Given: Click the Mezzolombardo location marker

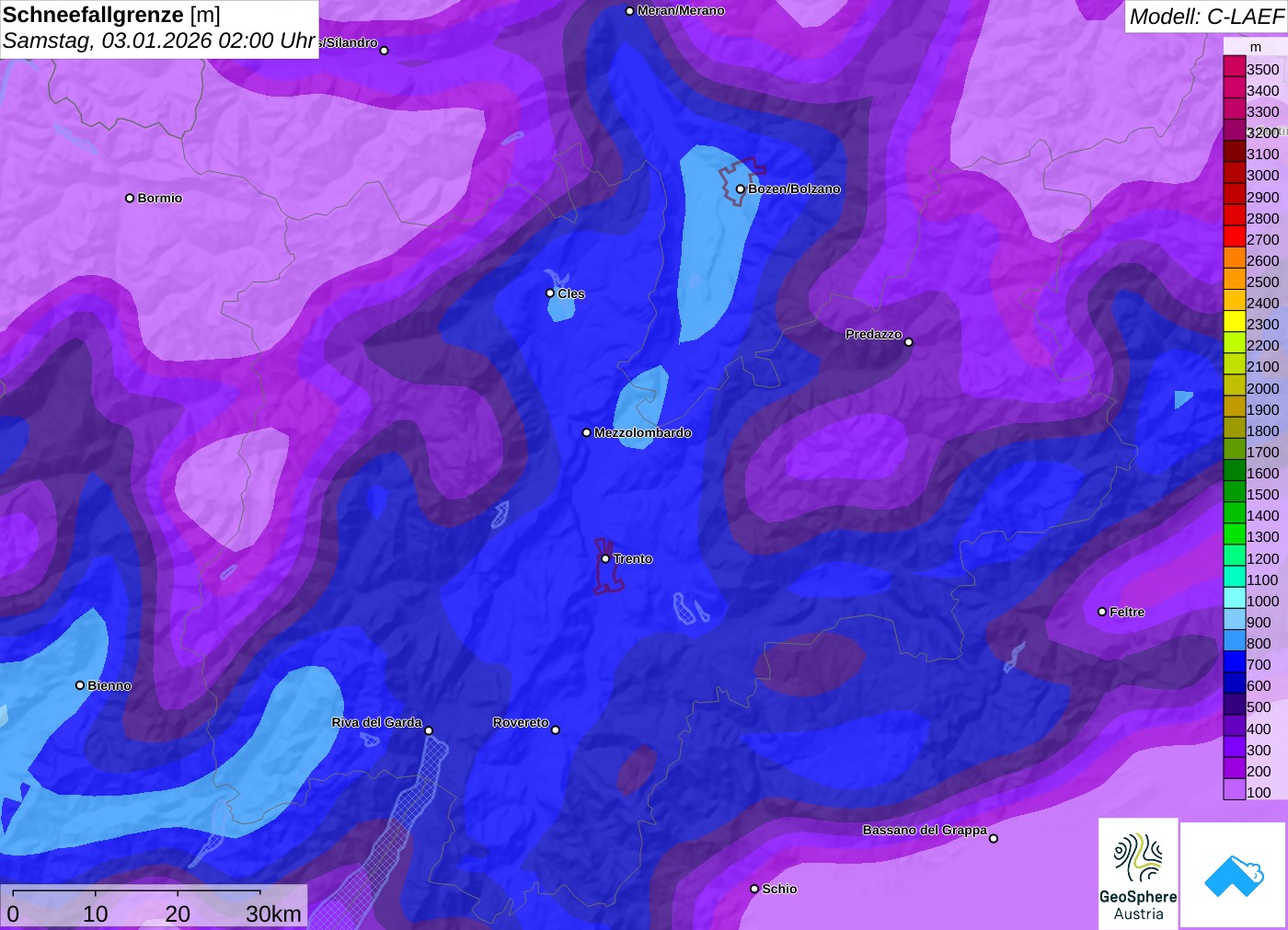Looking at the screenshot, I should coord(587,432).
